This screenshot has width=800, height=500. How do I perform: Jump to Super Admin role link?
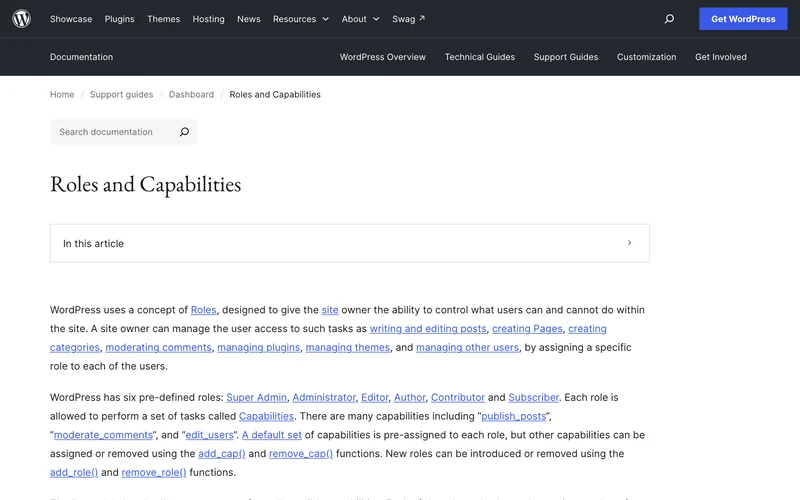point(256,397)
